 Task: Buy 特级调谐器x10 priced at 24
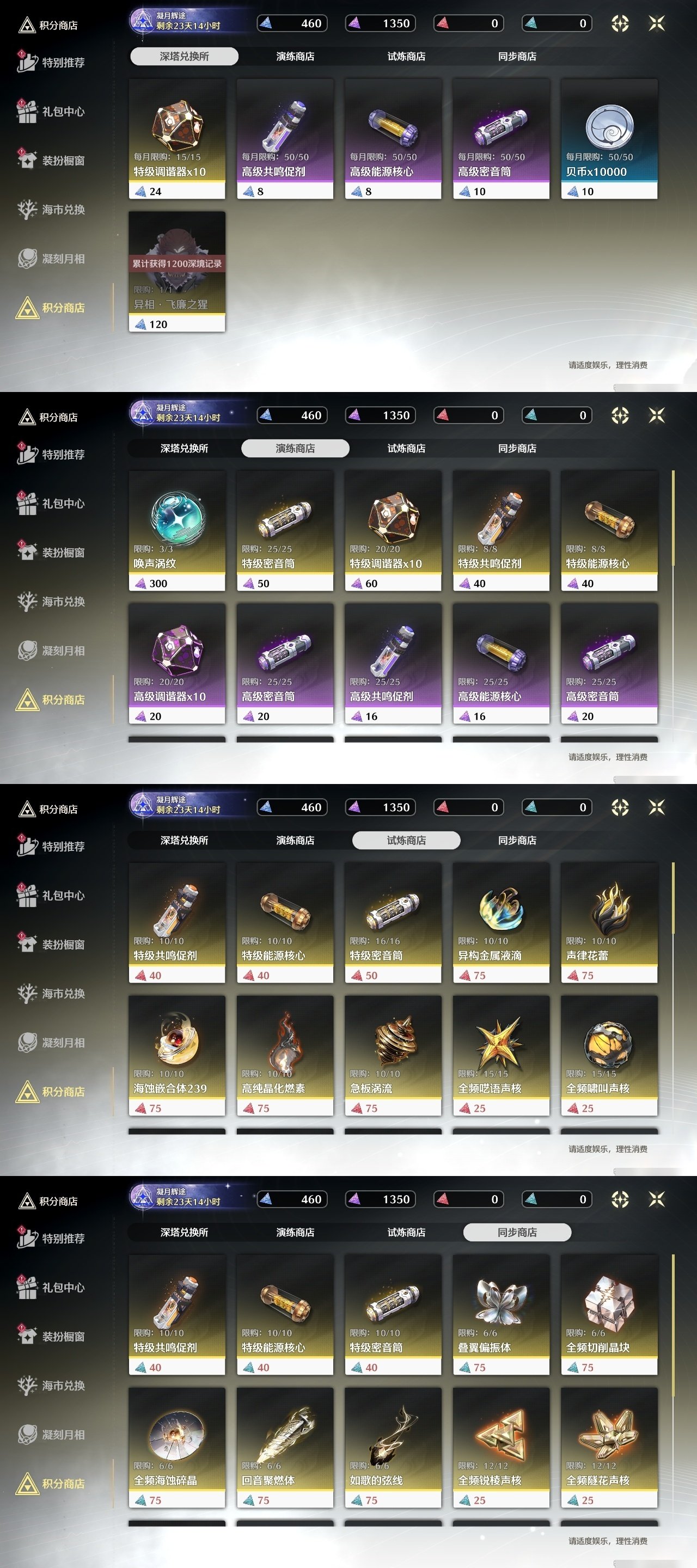tap(176, 139)
